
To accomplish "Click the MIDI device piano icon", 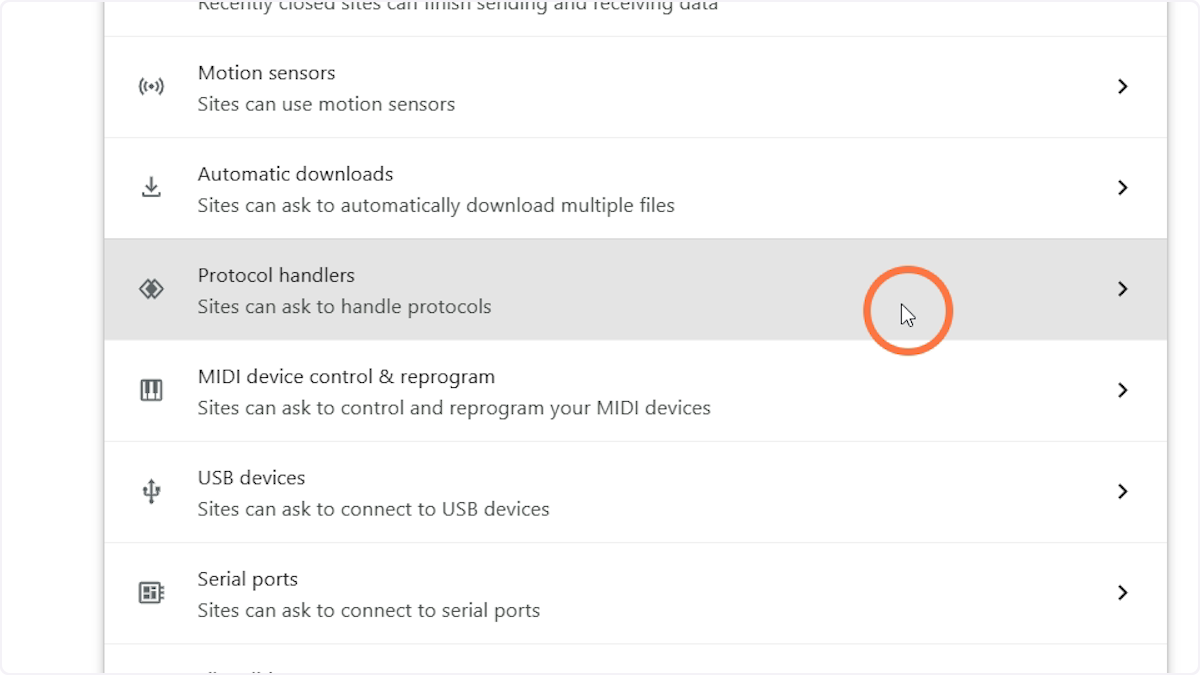I will coord(151,390).
